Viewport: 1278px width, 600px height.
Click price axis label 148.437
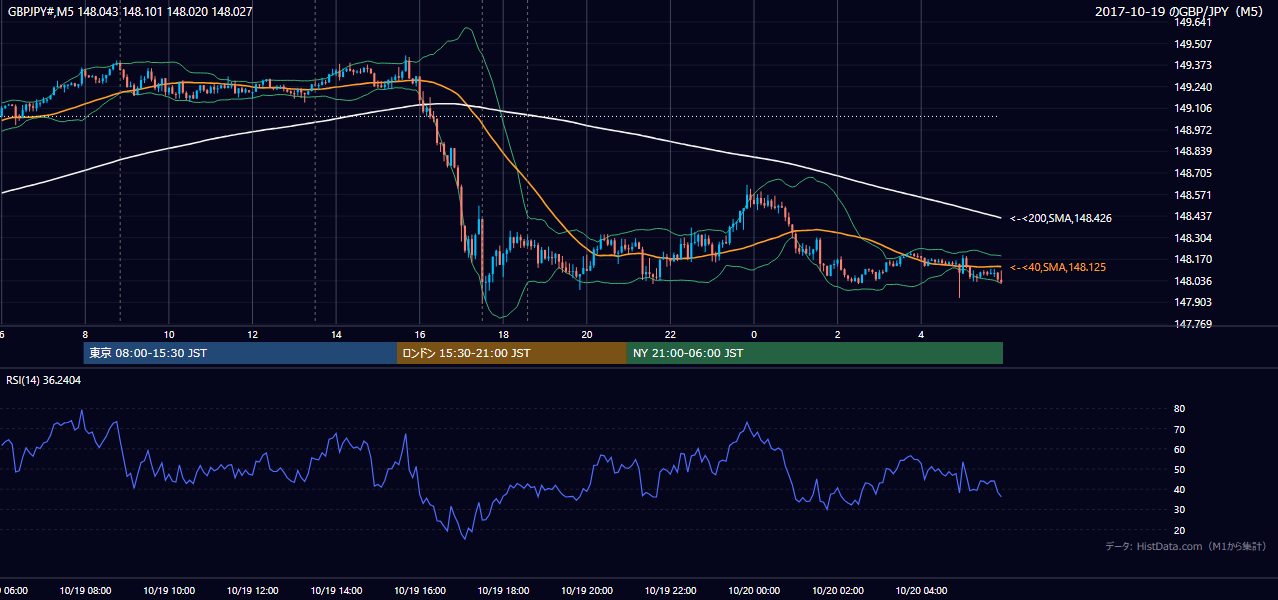[1193, 216]
